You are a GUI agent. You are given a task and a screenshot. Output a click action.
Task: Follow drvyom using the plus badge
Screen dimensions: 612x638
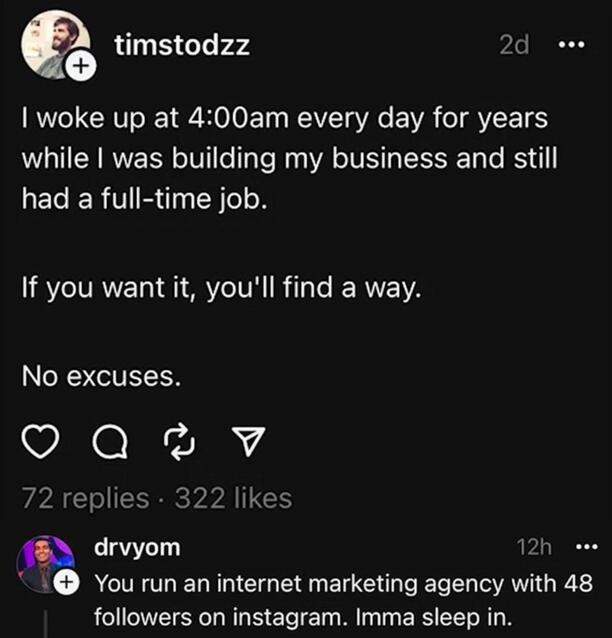(x=67, y=582)
